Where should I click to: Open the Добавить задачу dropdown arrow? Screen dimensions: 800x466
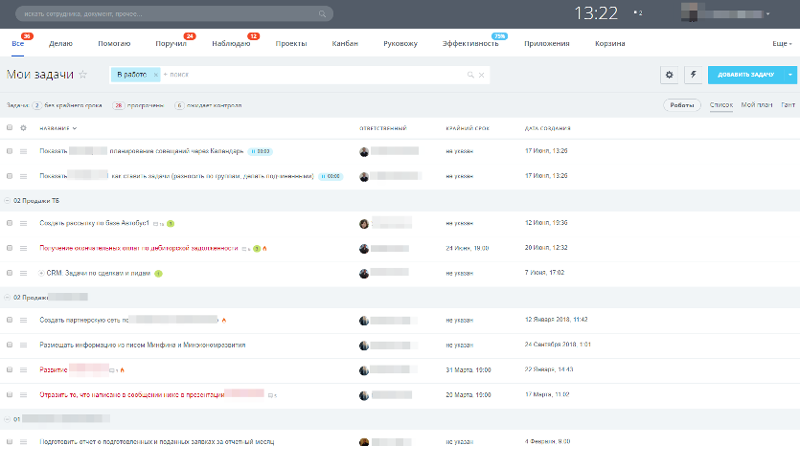[790, 75]
